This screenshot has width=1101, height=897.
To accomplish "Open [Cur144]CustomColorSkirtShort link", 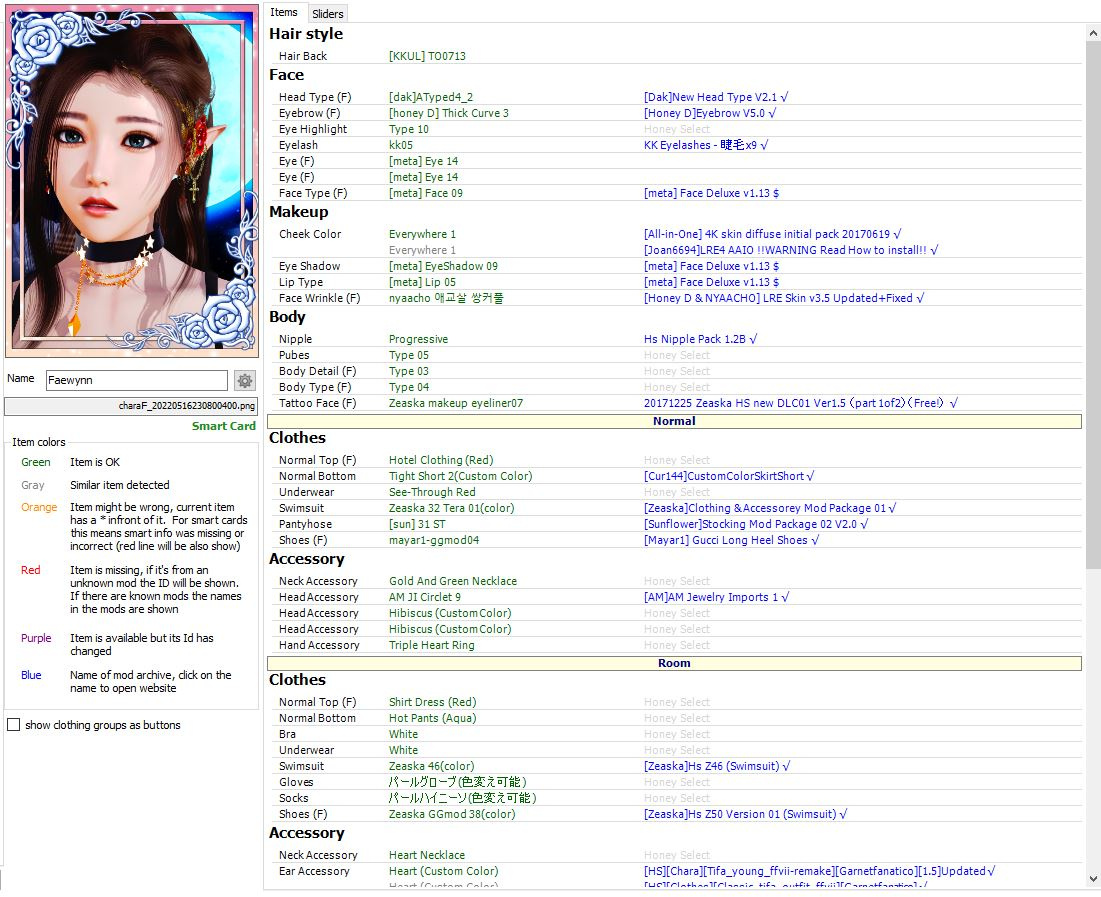I will pos(728,476).
